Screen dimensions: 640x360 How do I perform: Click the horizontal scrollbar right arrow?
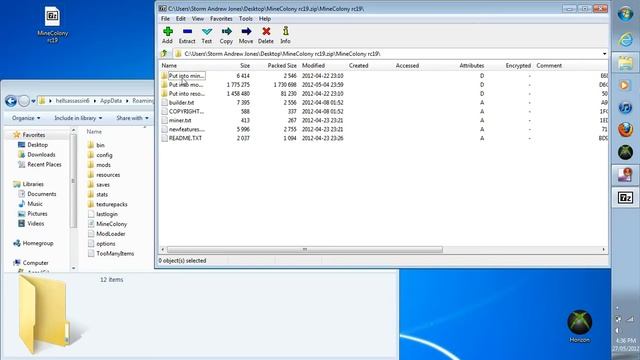(x=604, y=249)
